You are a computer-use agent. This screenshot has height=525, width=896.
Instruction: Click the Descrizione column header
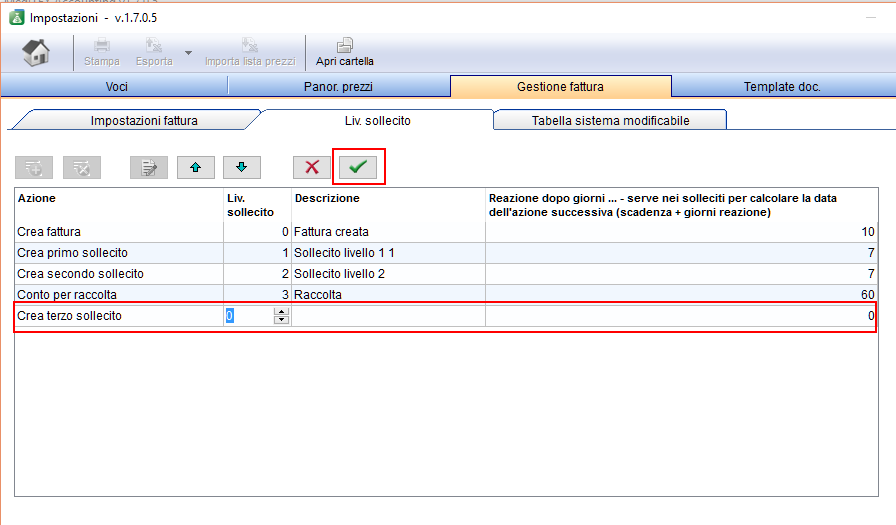[x=389, y=205]
